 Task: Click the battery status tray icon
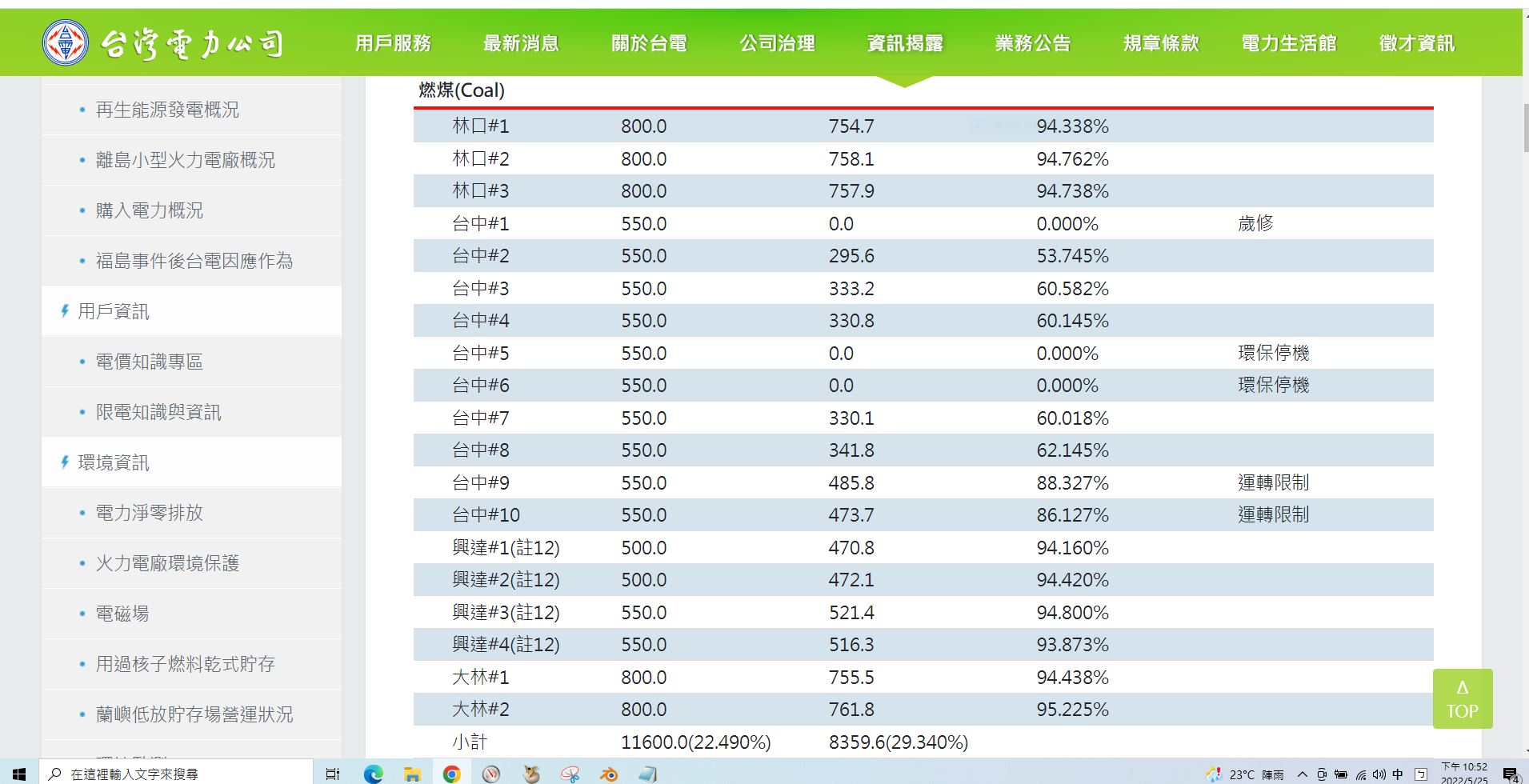[x=1341, y=774]
